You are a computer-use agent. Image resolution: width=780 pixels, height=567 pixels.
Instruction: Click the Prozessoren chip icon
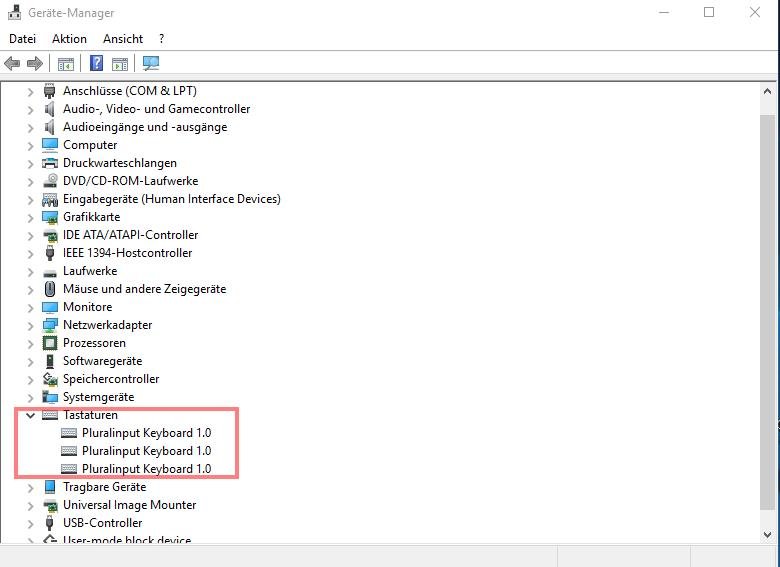(x=50, y=343)
